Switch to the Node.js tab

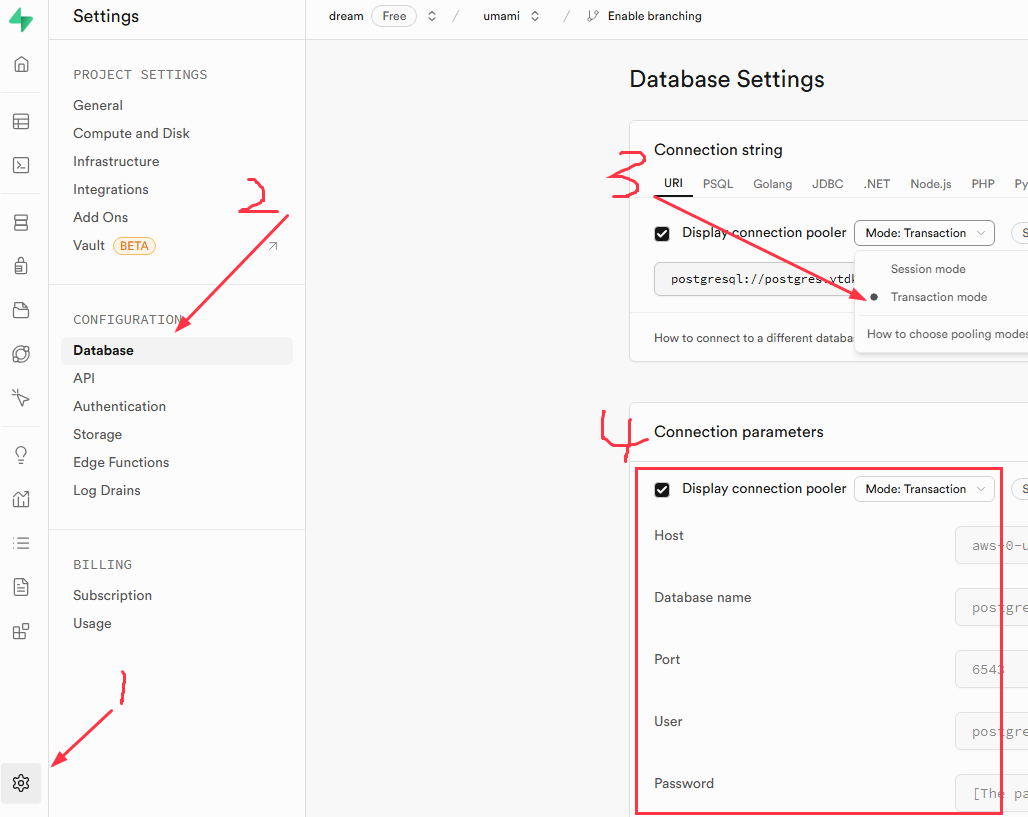[930, 184]
